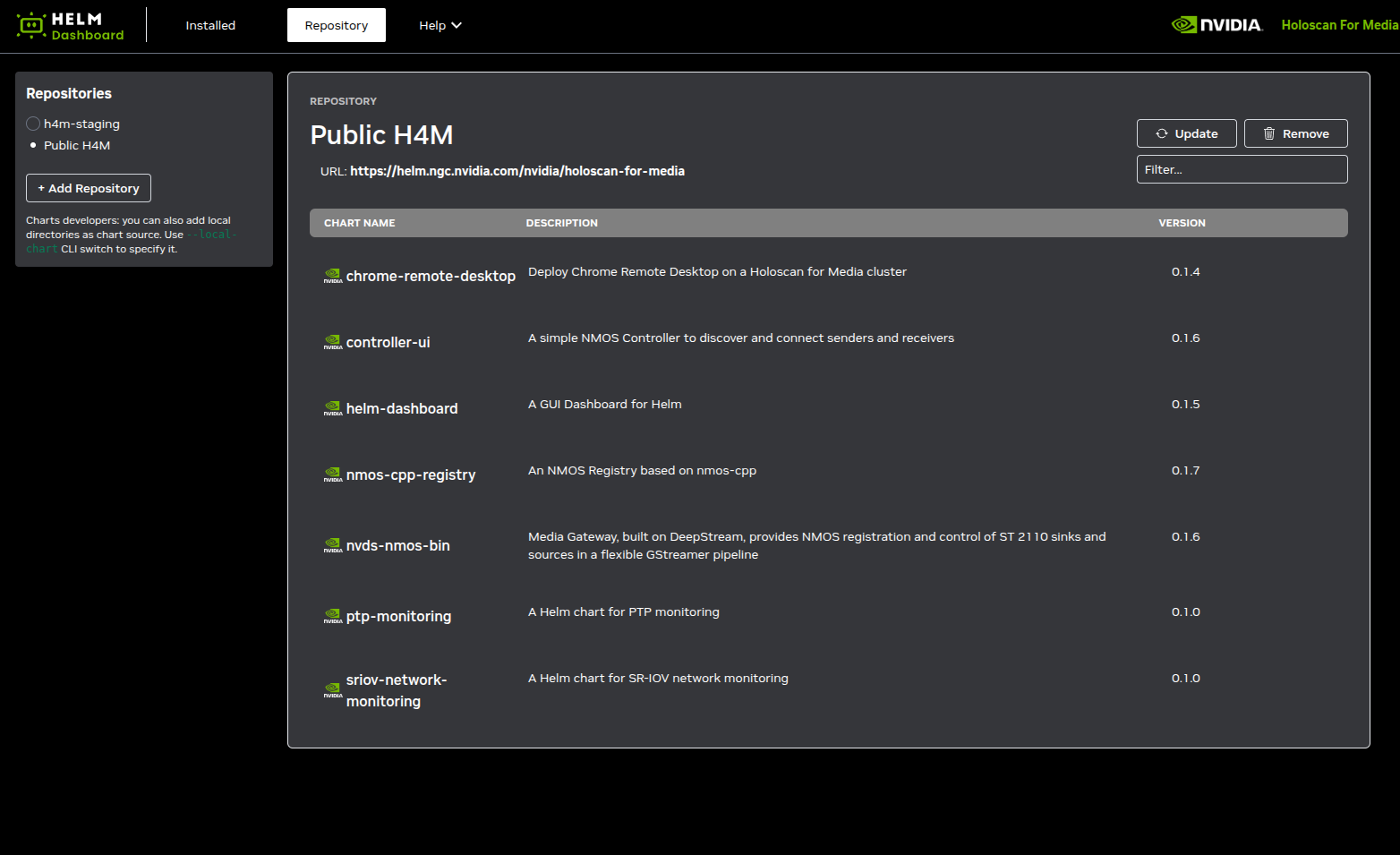Click NVIDIA icon beside nmos-cpp-registry chart
This screenshot has height=855, width=1400.
pos(333,475)
